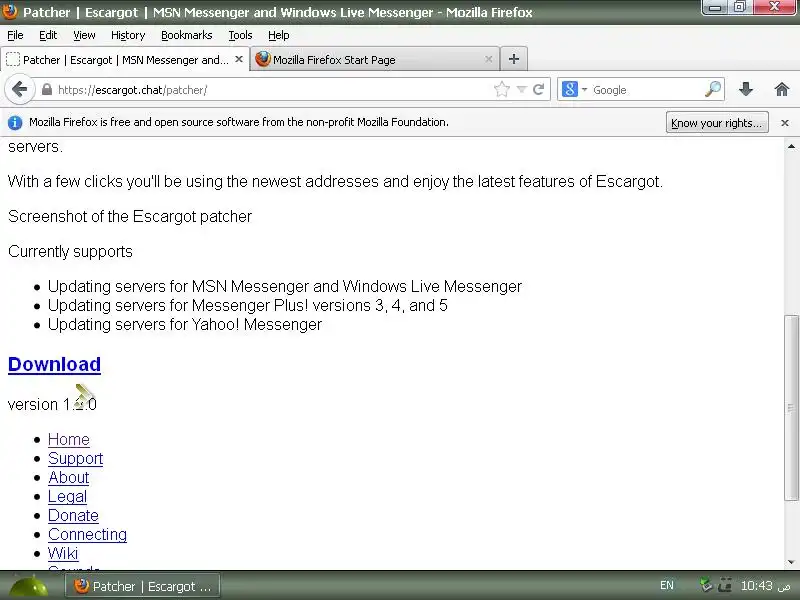Click the Google search input field

click(645, 90)
